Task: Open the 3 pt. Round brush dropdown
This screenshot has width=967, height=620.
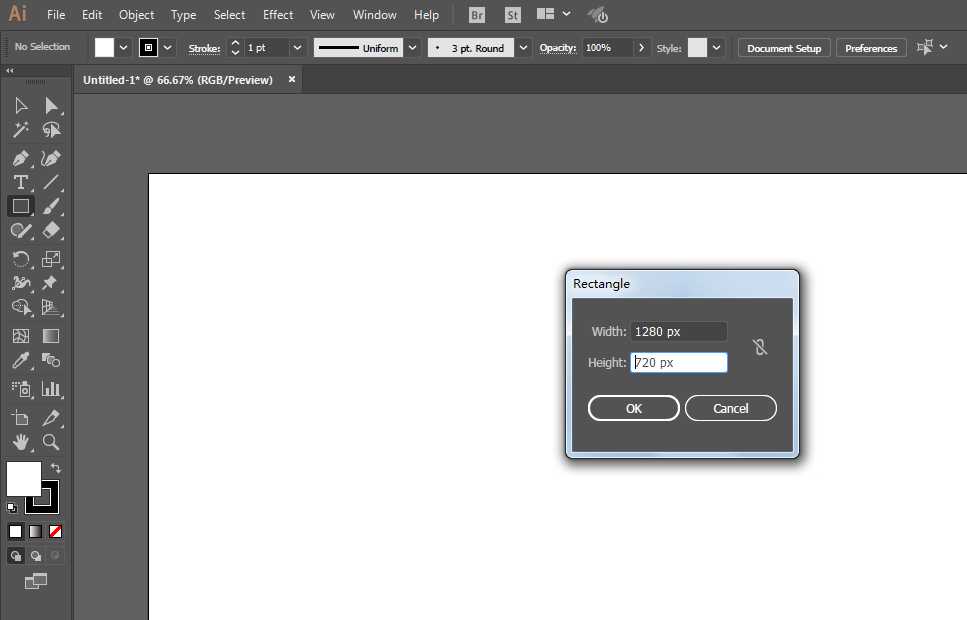Action: [x=524, y=48]
